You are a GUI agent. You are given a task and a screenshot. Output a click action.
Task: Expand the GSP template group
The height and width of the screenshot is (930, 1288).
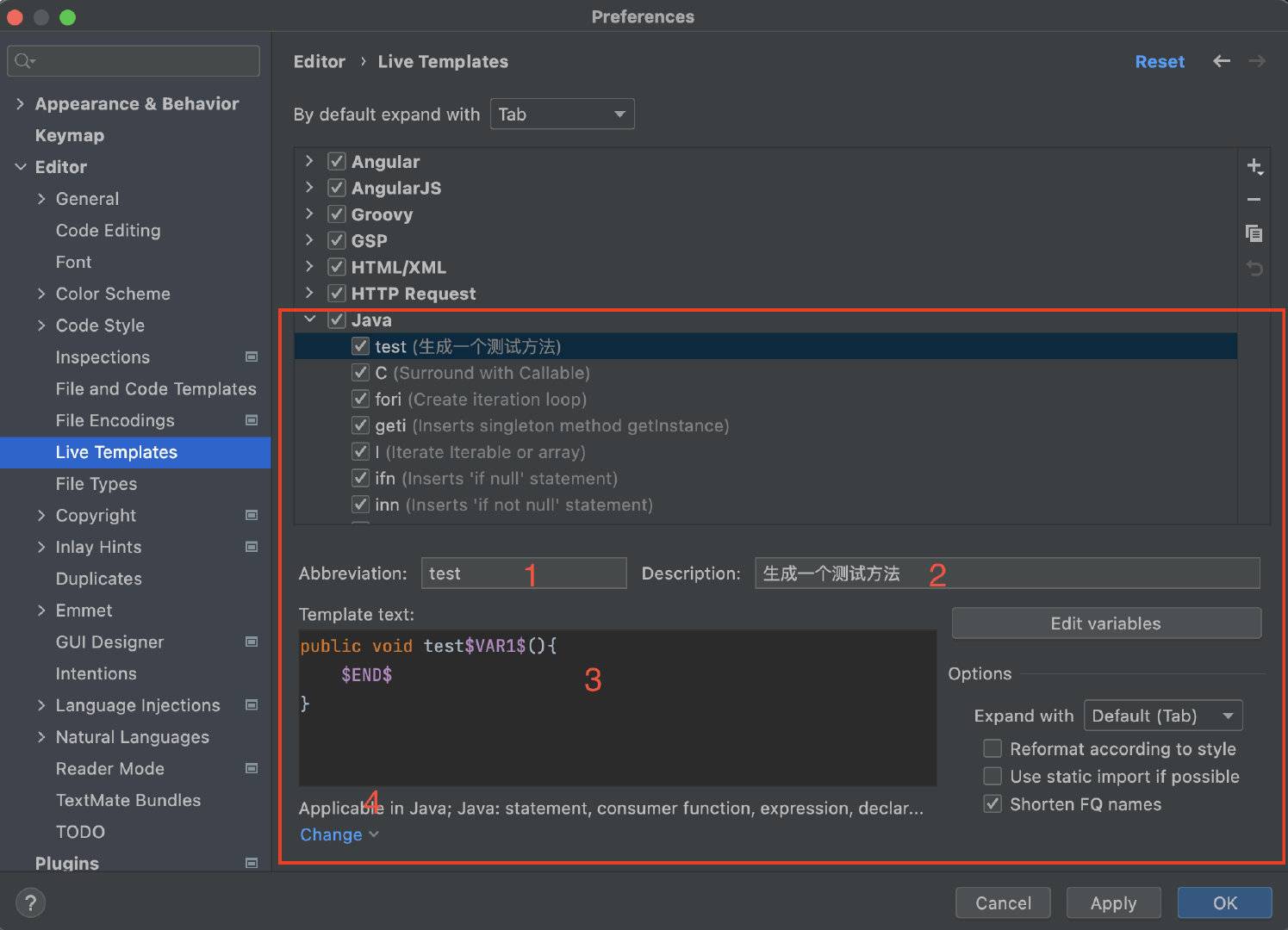309,240
